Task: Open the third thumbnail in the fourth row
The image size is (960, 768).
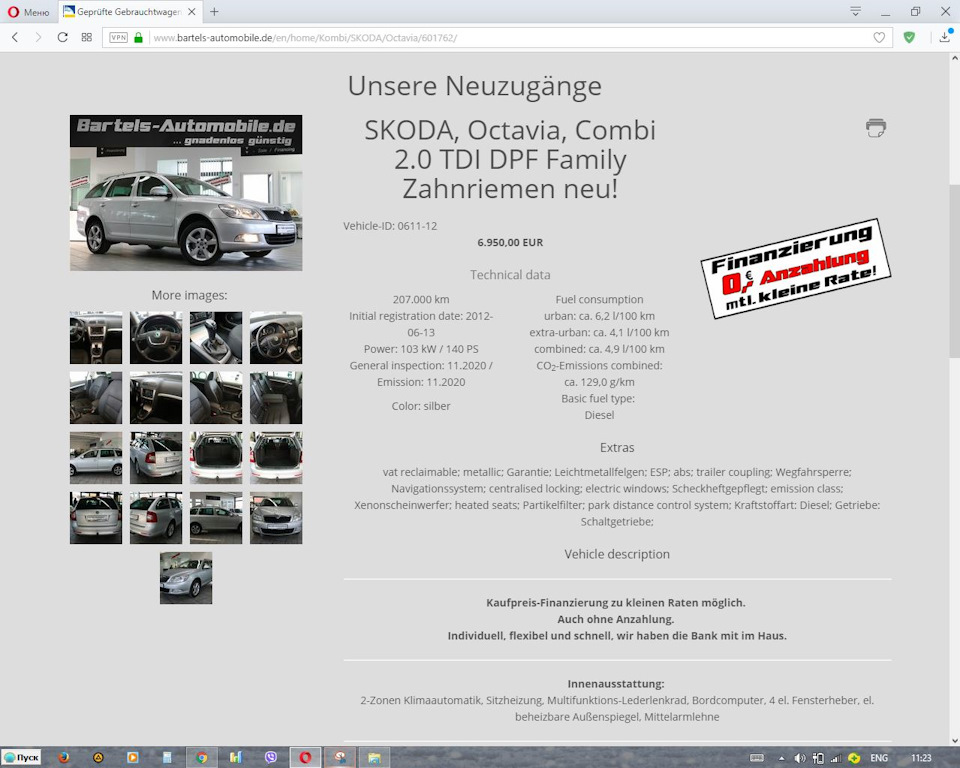Action: coord(216,518)
